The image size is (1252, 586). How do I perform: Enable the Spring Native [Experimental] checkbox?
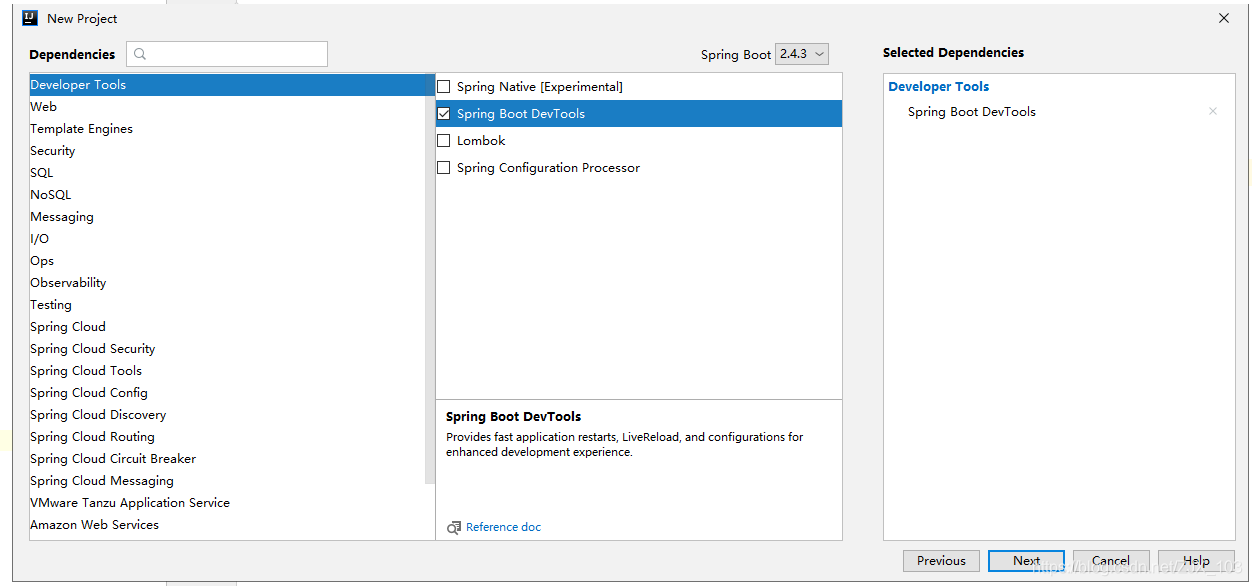444,87
